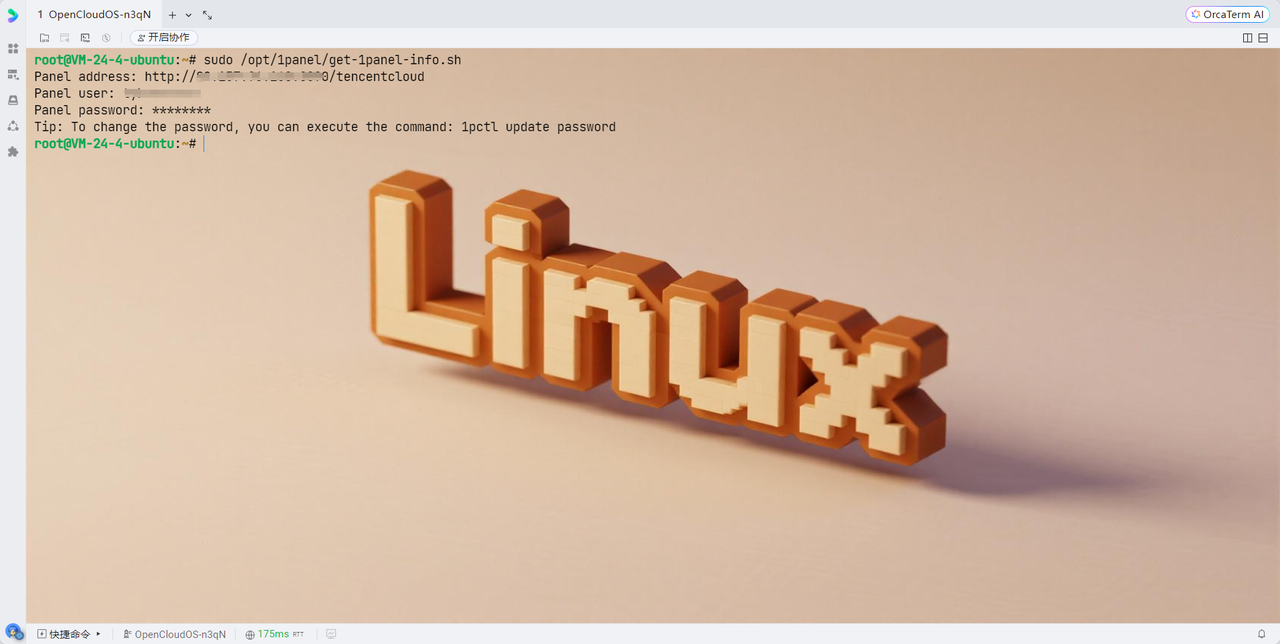Click the notification bell icon in status bar

coord(1261,634)
